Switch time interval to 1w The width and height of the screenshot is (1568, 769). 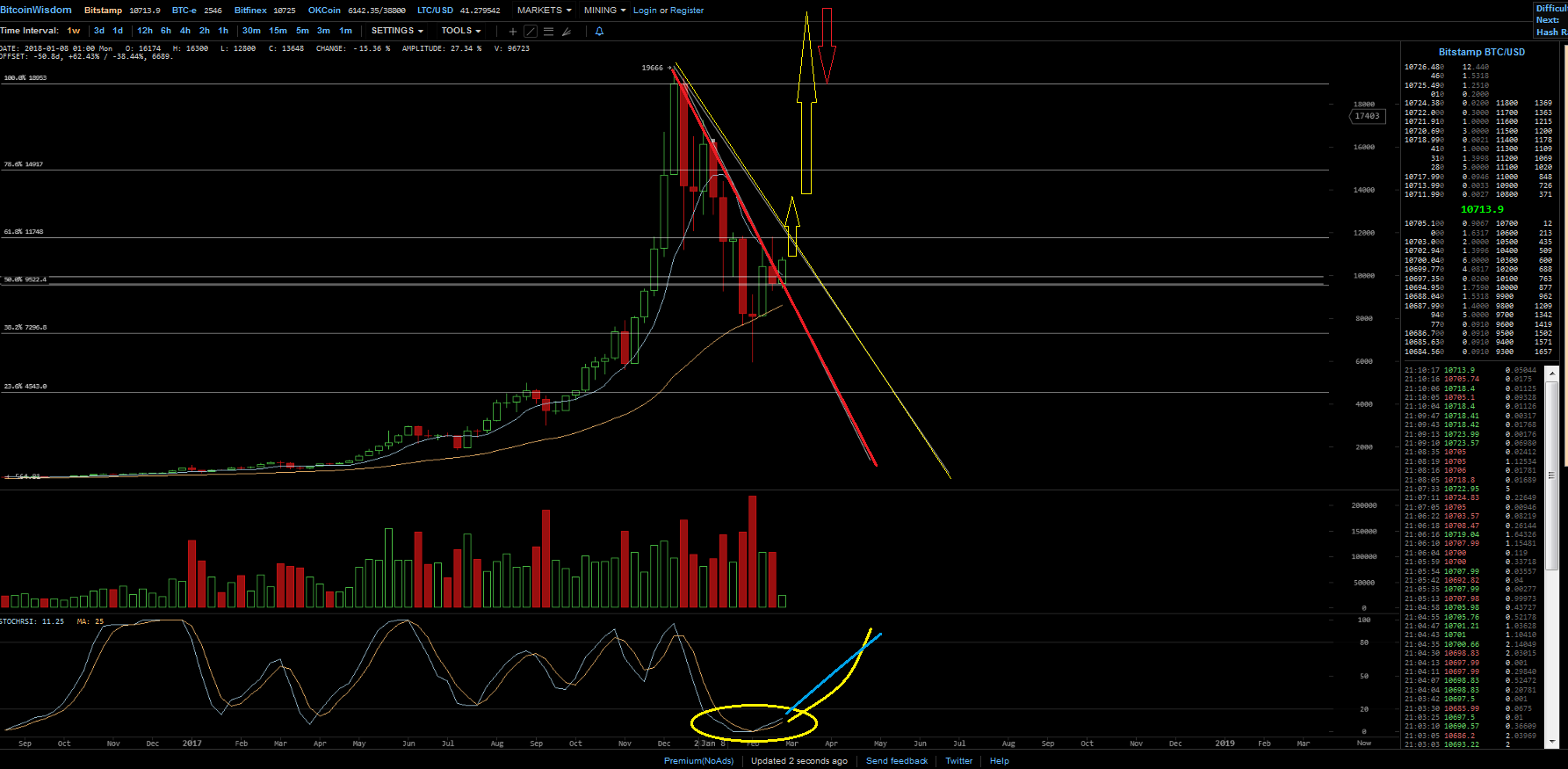point(74,31)
